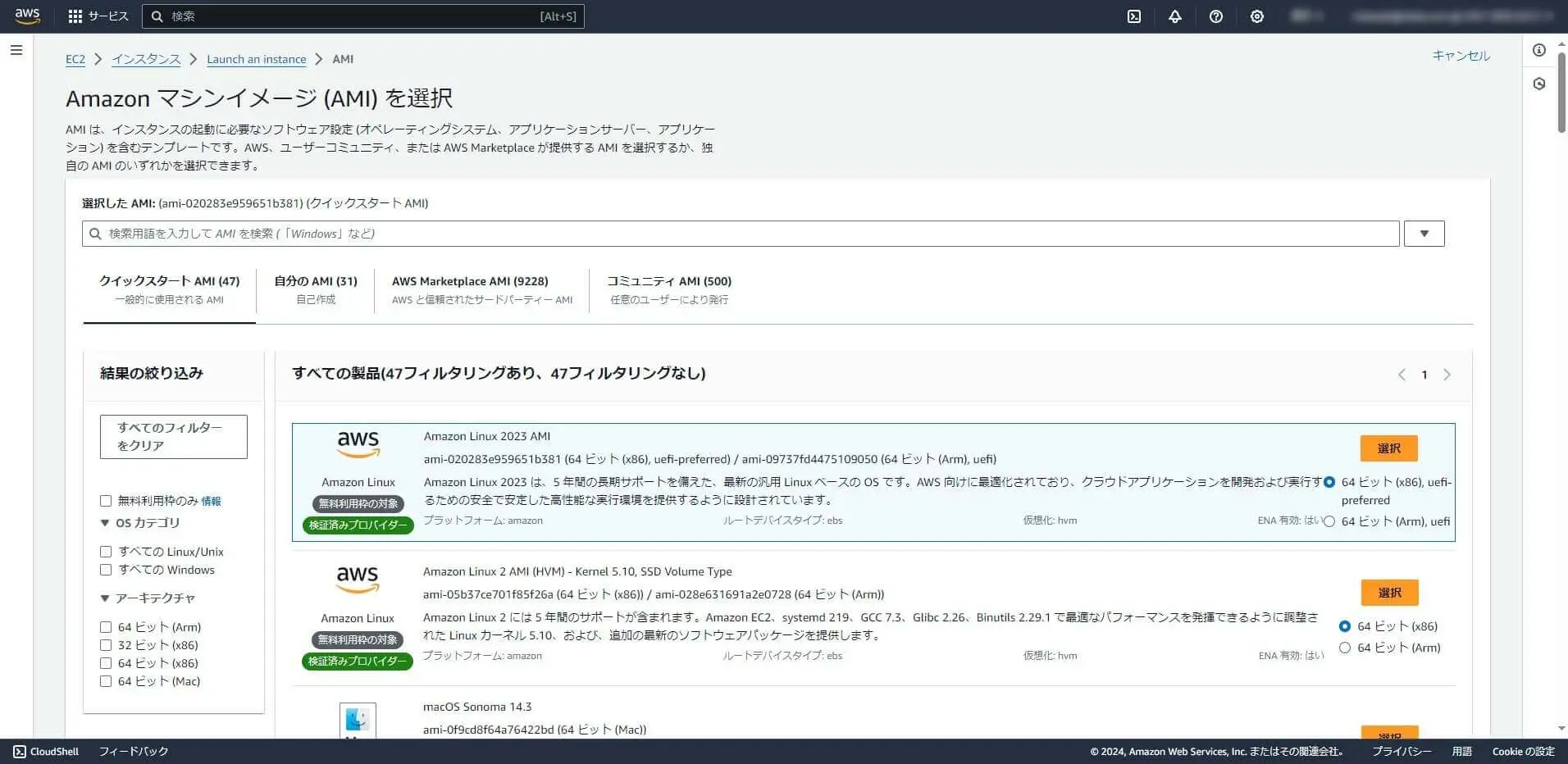This screenshot has width=1568, height=764.
Task: Select 64 ビット (Arm) radio for Amazon Linux 2
Action: [1345, 648]
